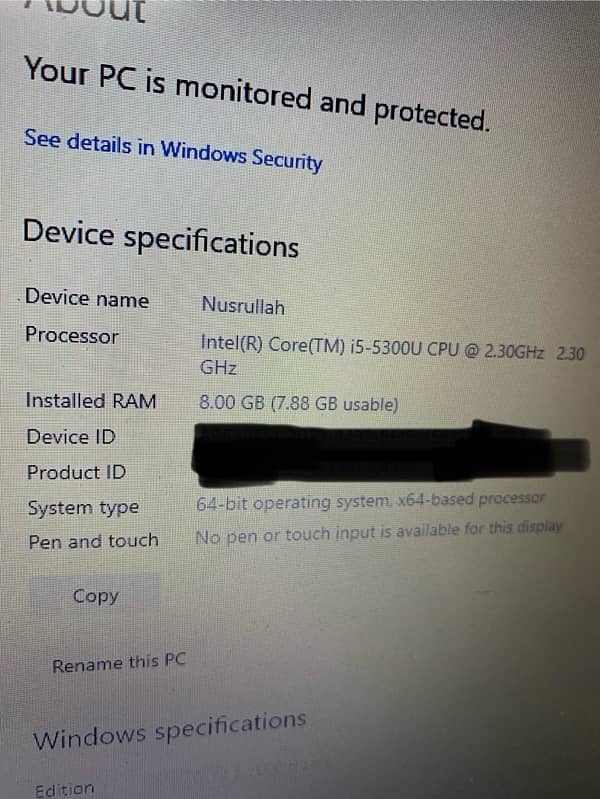Click the Windows specifications heading
This screenshot has width=600, height=799.
pos(170,730)
